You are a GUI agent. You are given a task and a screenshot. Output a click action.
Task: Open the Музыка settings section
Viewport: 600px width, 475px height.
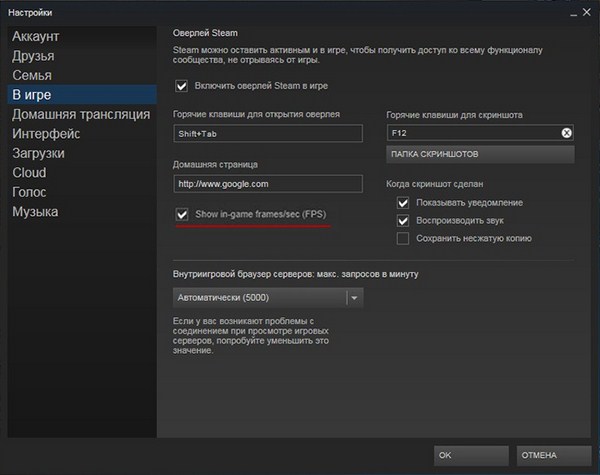pyautogui.click(x=82, y=212)
